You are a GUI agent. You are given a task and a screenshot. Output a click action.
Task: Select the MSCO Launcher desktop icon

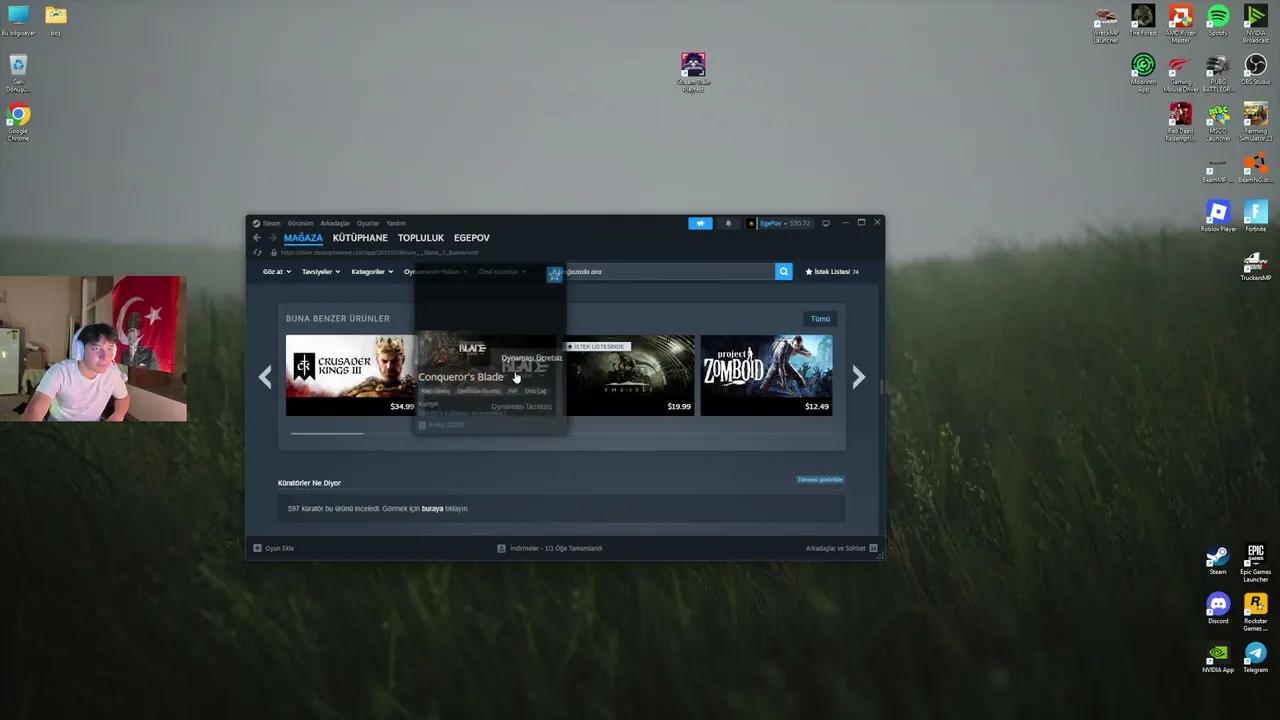coord(1217,122)
